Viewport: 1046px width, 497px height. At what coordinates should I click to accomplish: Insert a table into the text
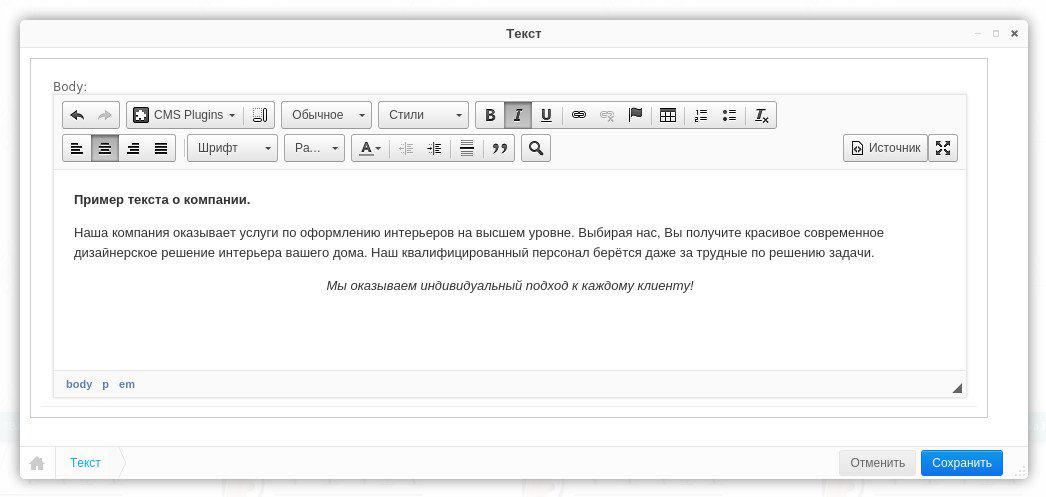[x=668, y=115]
